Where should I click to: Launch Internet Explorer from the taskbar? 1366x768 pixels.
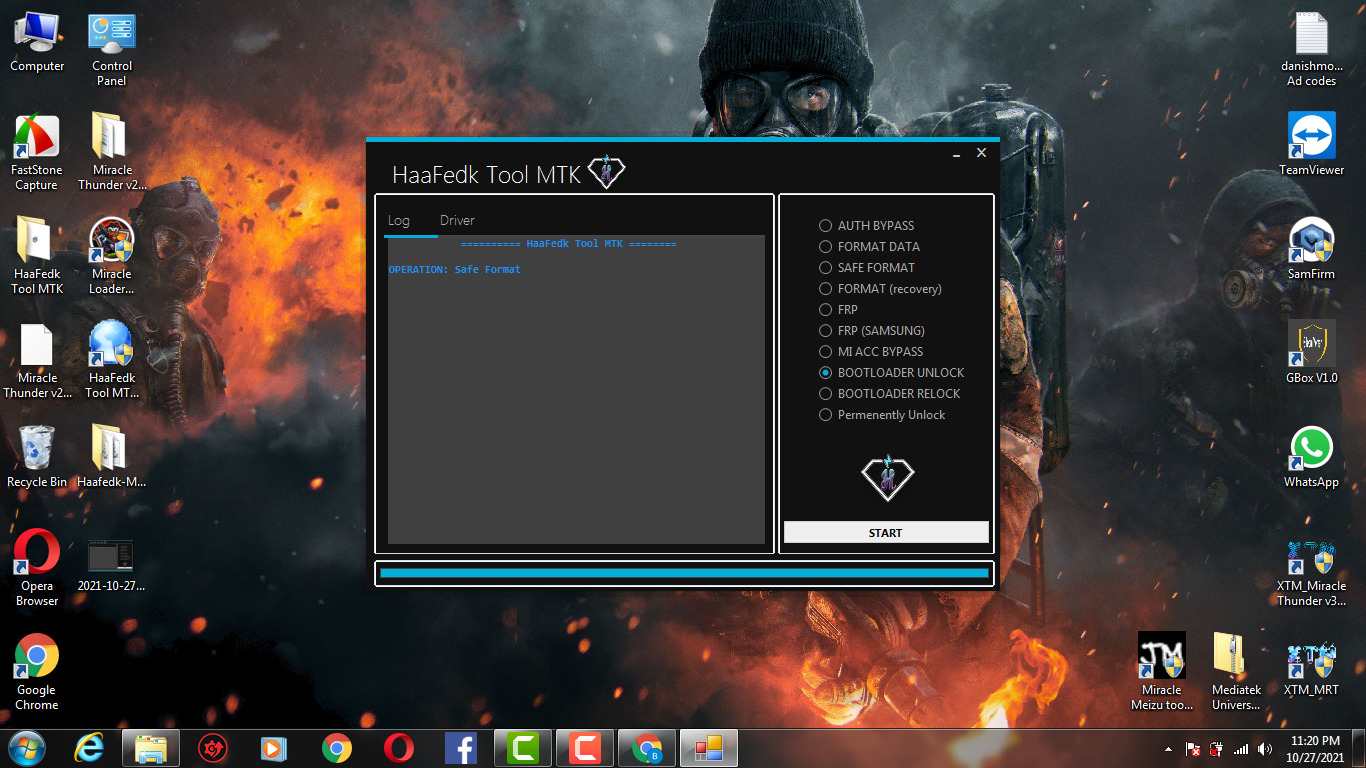click(x=89, y=748)
